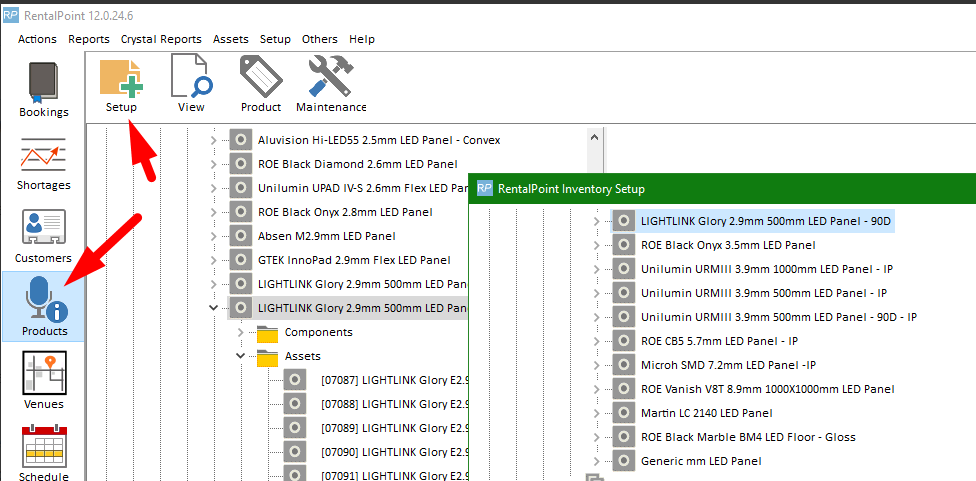Open the Others menu
This screenshot has height=481, width=976.
(x=320, y=39)
